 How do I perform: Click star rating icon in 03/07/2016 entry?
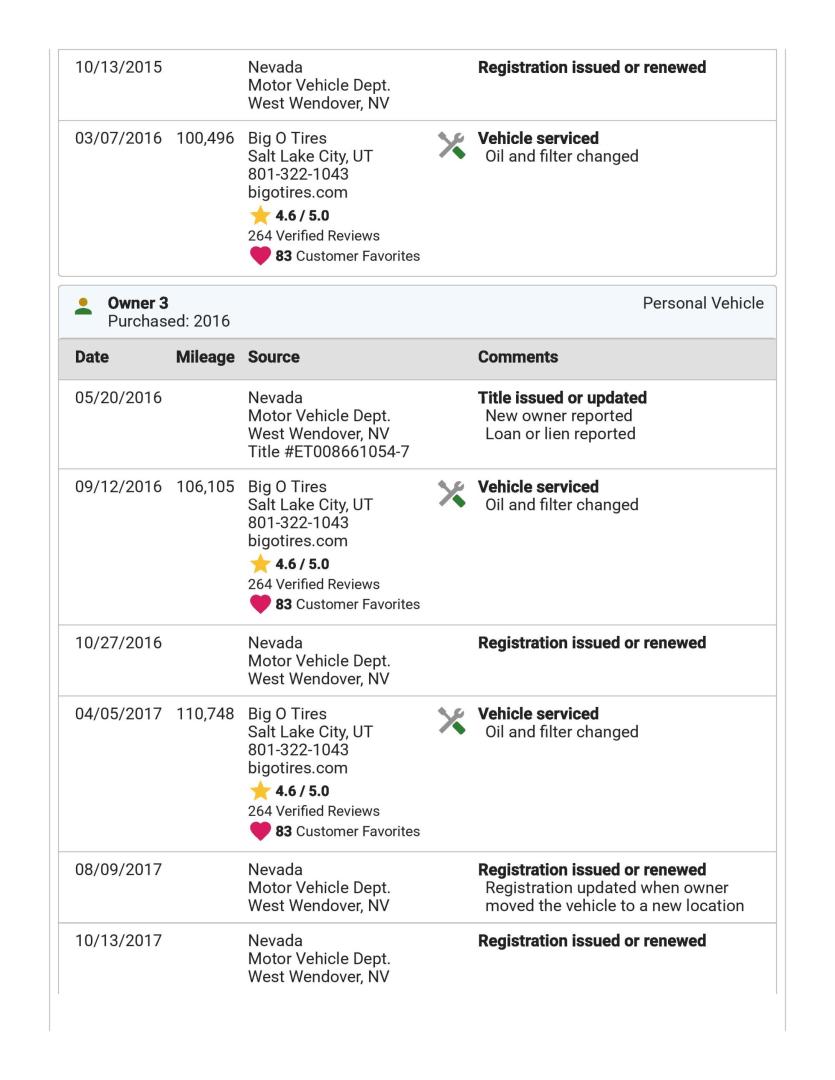[260, 218]
